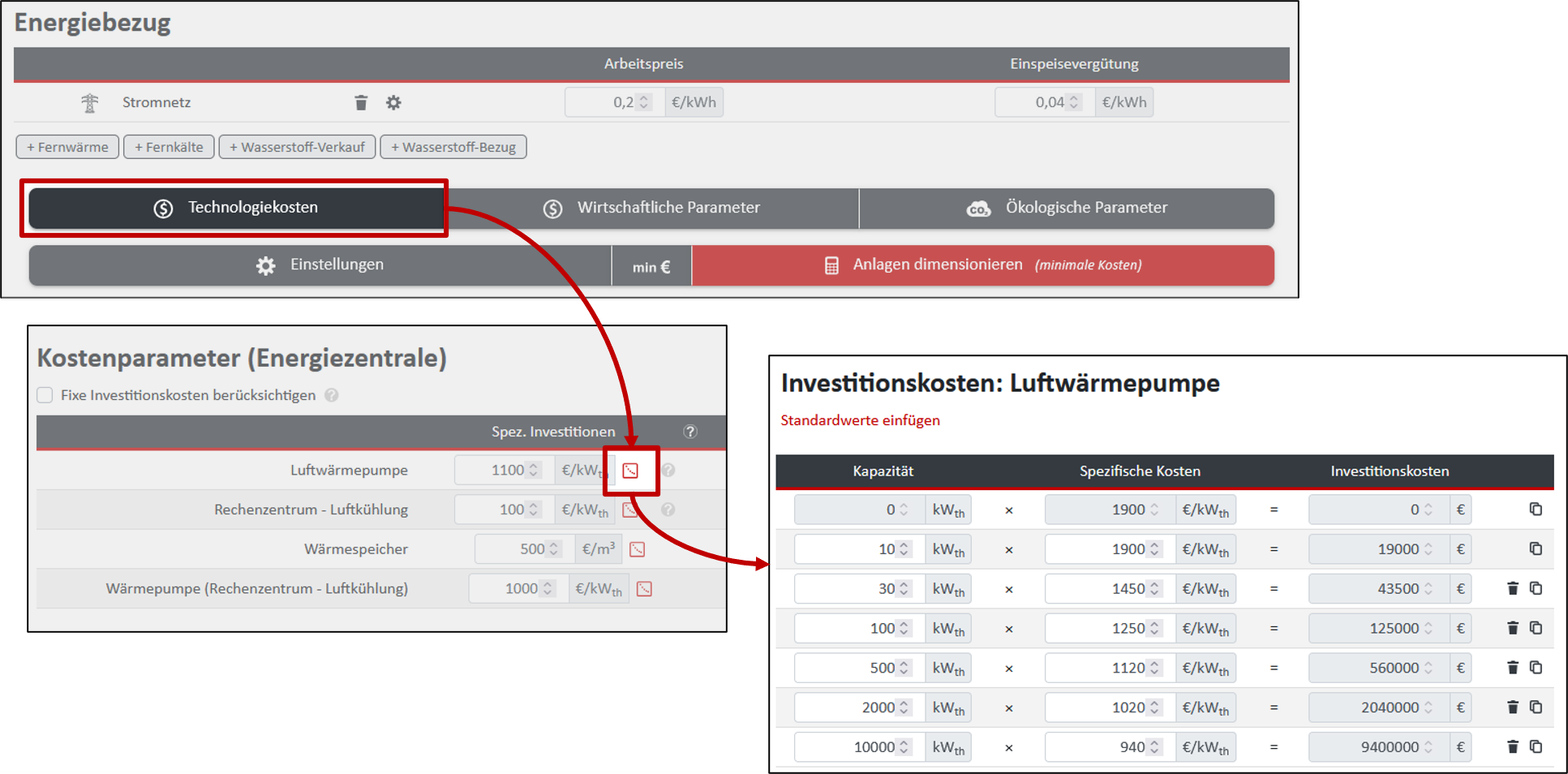
Task: Select the Kapazität column header
Action: (x=883, y=471)
